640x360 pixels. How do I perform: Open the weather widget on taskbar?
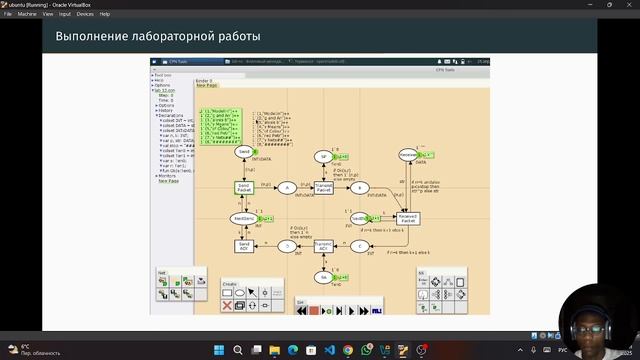[35, 350]
